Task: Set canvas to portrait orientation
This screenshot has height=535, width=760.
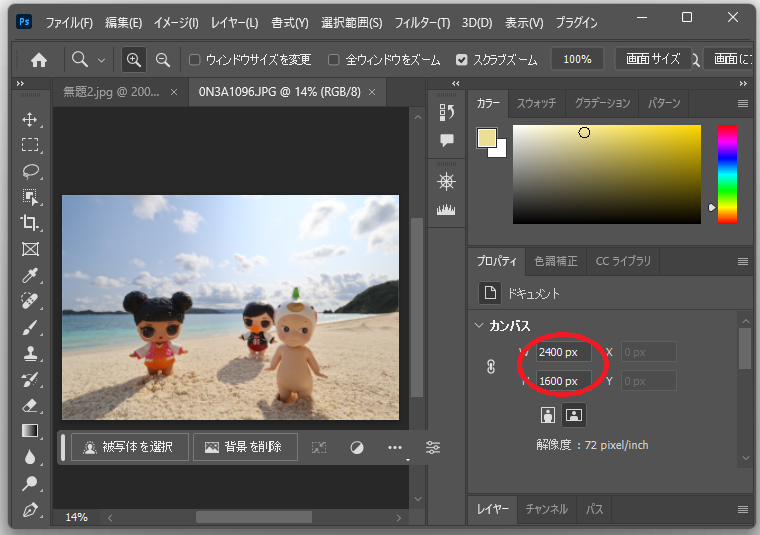Action: [x=548, y=415]
